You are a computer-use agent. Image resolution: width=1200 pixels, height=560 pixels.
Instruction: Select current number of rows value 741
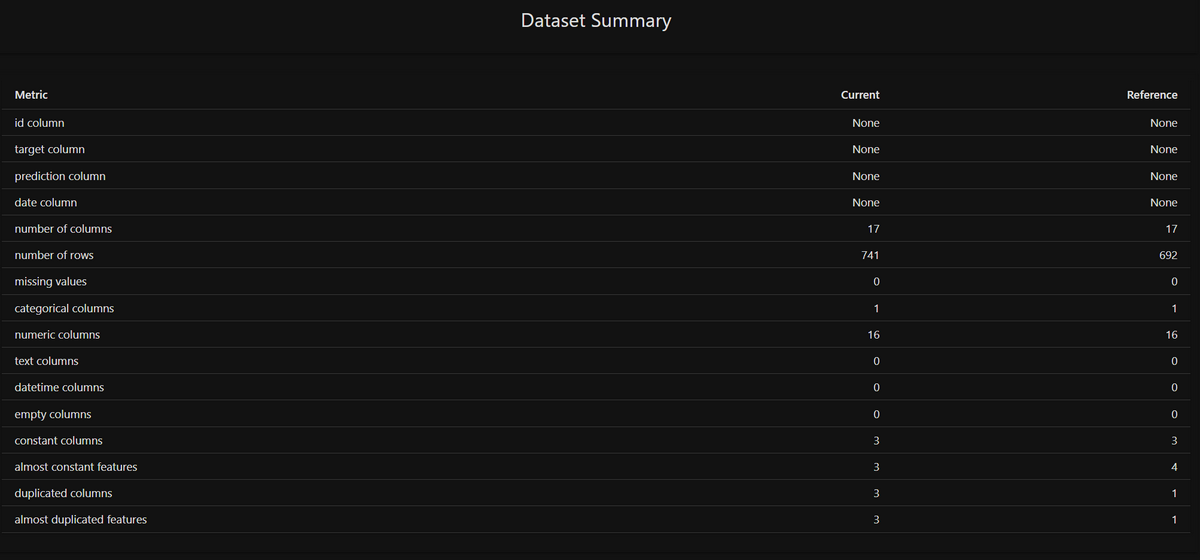[870, 255]
